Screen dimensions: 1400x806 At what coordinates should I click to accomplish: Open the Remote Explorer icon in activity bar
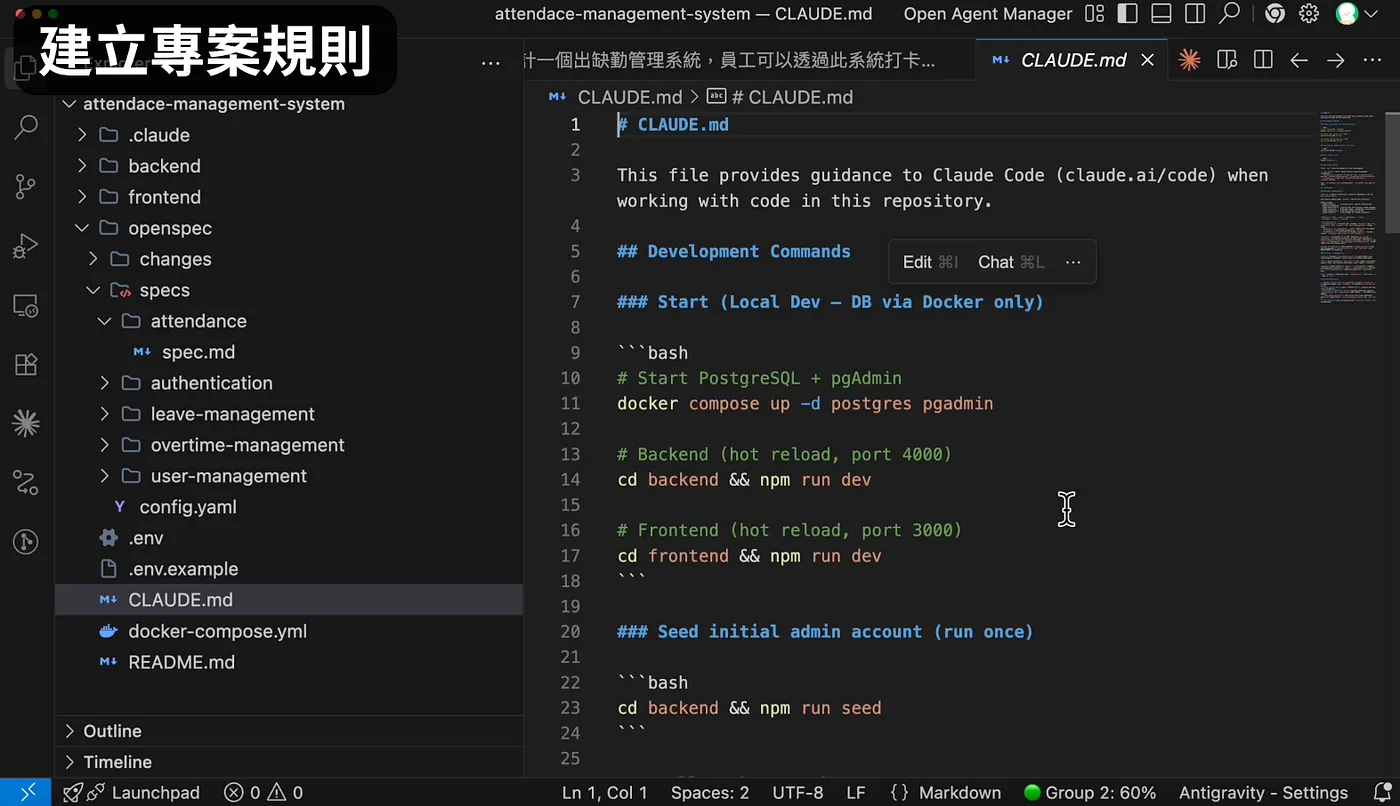coord(26,305)
